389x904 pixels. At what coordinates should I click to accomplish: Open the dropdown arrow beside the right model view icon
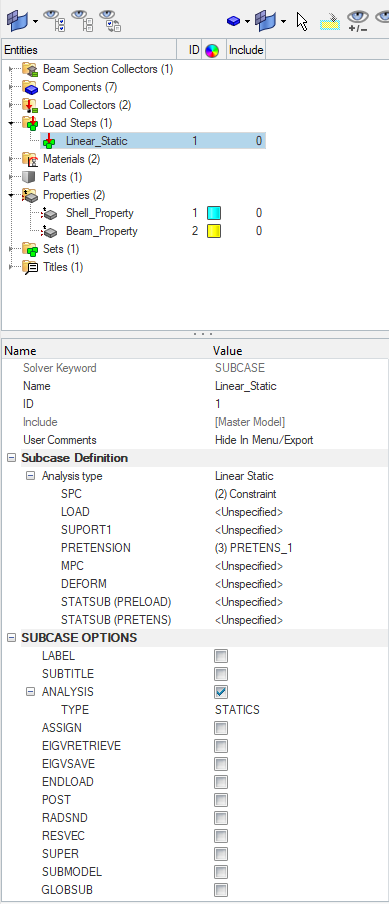point(283,21)
